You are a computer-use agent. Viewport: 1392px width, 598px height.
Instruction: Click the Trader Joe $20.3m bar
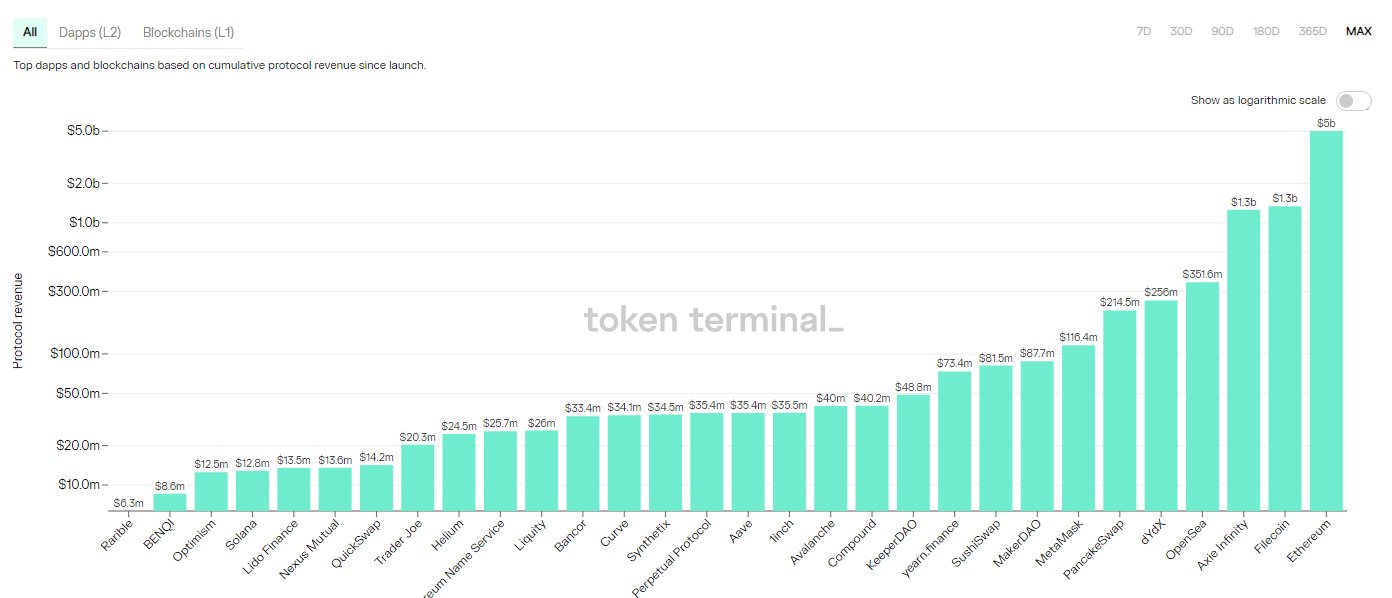click(x=418, y=477)
